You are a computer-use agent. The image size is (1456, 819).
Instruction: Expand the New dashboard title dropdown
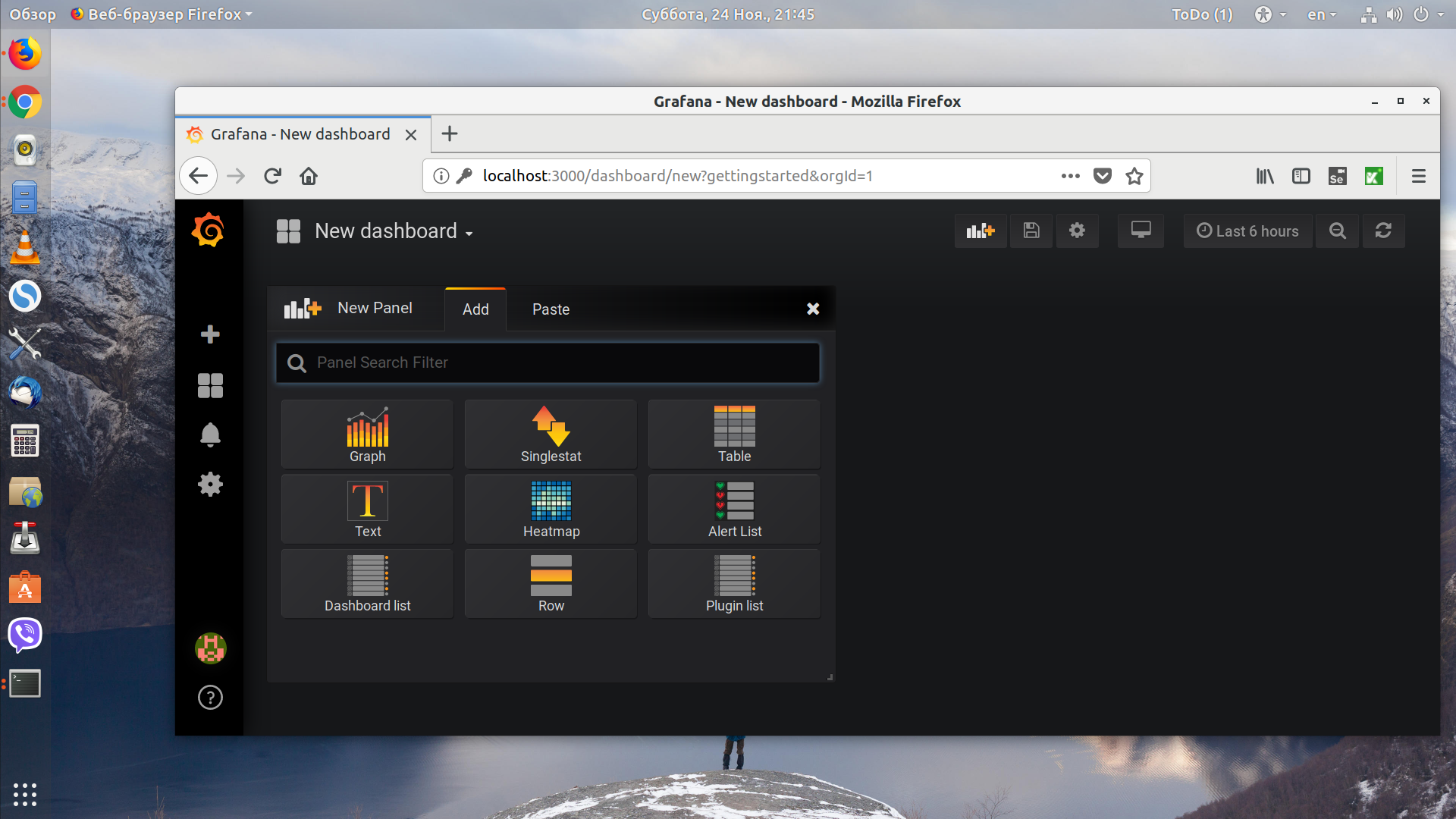click(394, 231)
